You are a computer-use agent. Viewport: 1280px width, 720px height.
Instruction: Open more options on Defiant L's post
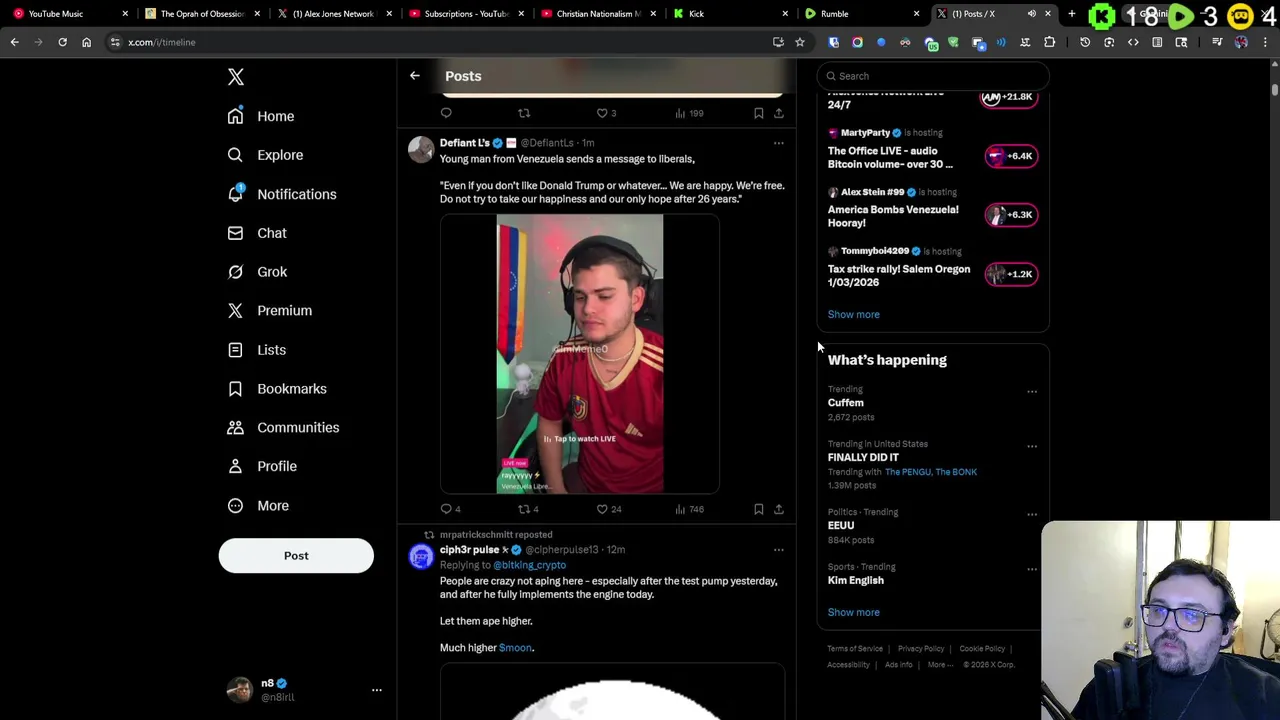coord(779,143)
